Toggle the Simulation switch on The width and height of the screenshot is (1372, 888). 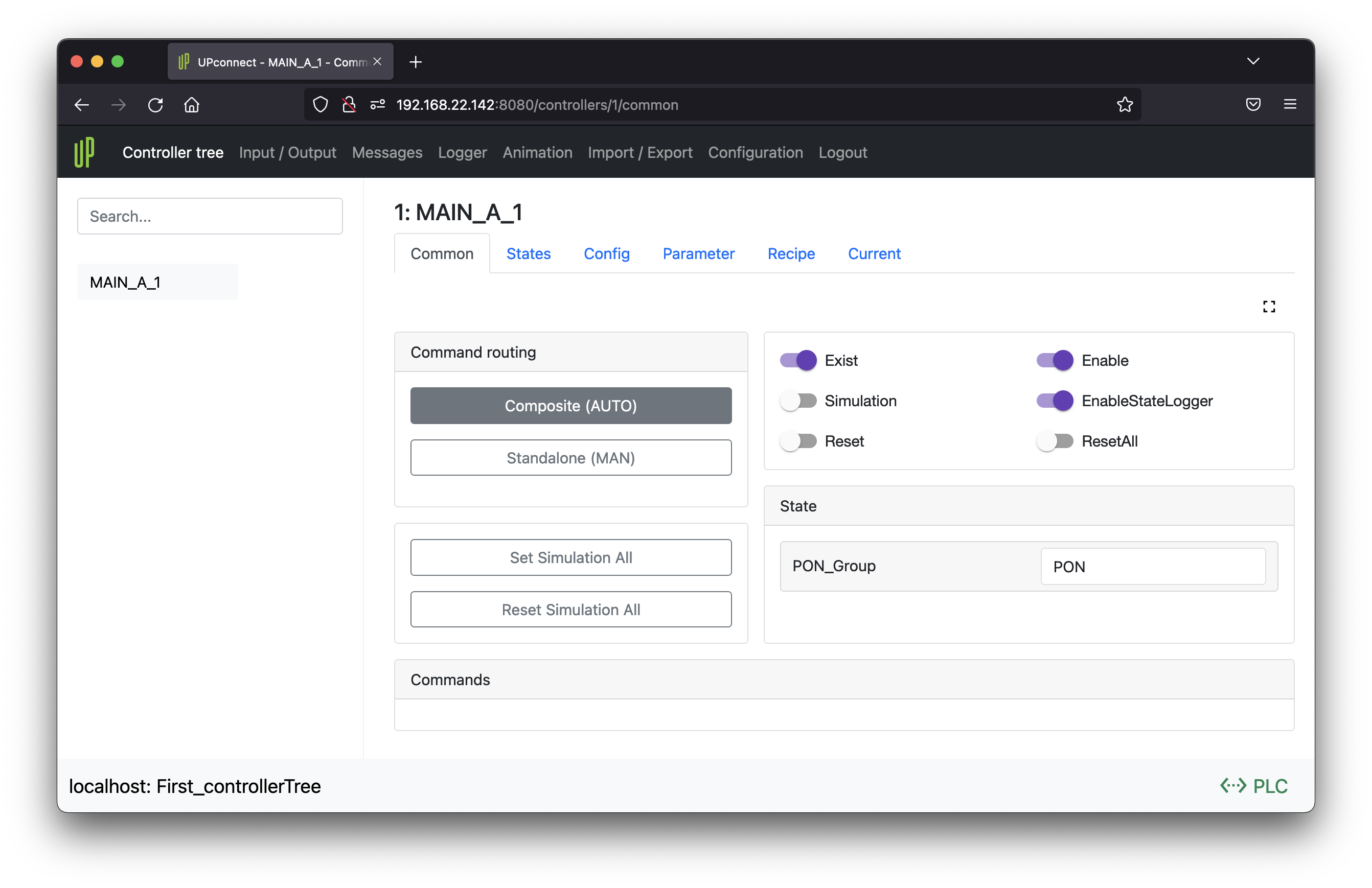tap(798, 401)
